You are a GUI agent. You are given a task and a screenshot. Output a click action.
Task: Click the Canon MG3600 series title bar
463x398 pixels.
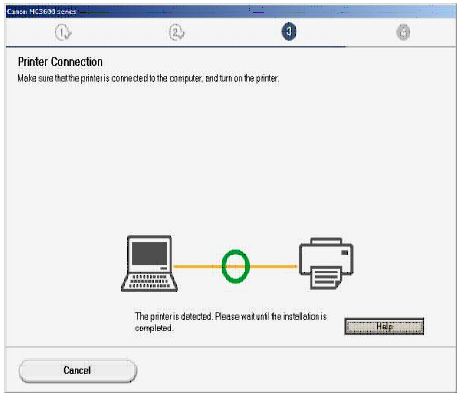231,12
